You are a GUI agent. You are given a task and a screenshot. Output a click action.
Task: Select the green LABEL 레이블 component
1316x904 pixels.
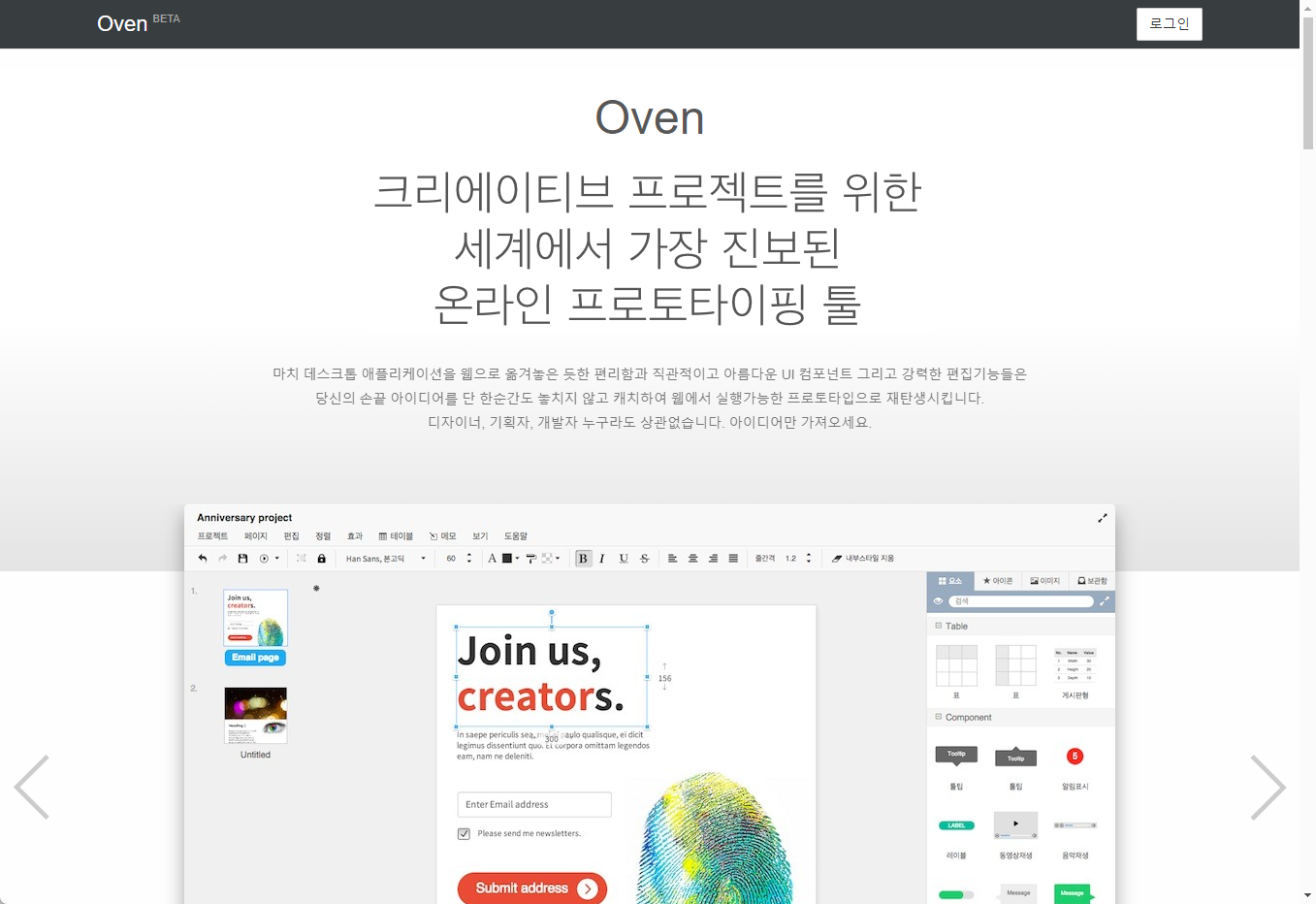[x=956, y=825]
